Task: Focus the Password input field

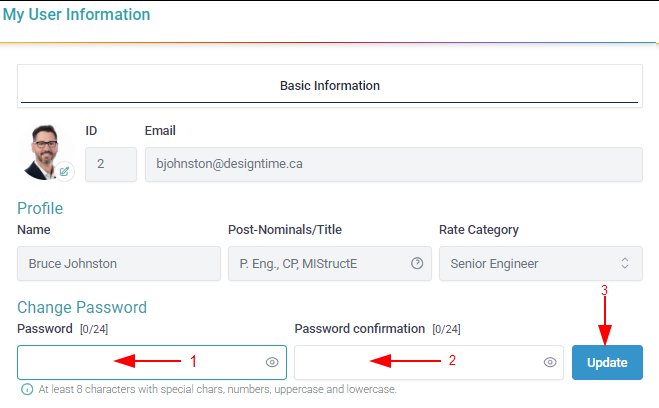Action: coord(140,362)
